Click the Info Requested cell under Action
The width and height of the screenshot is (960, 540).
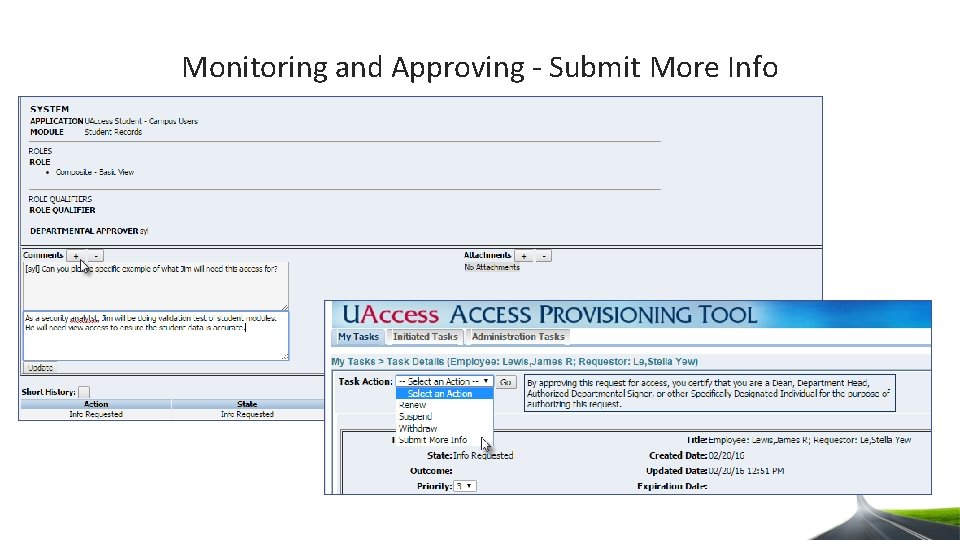(x=96, y=414)
